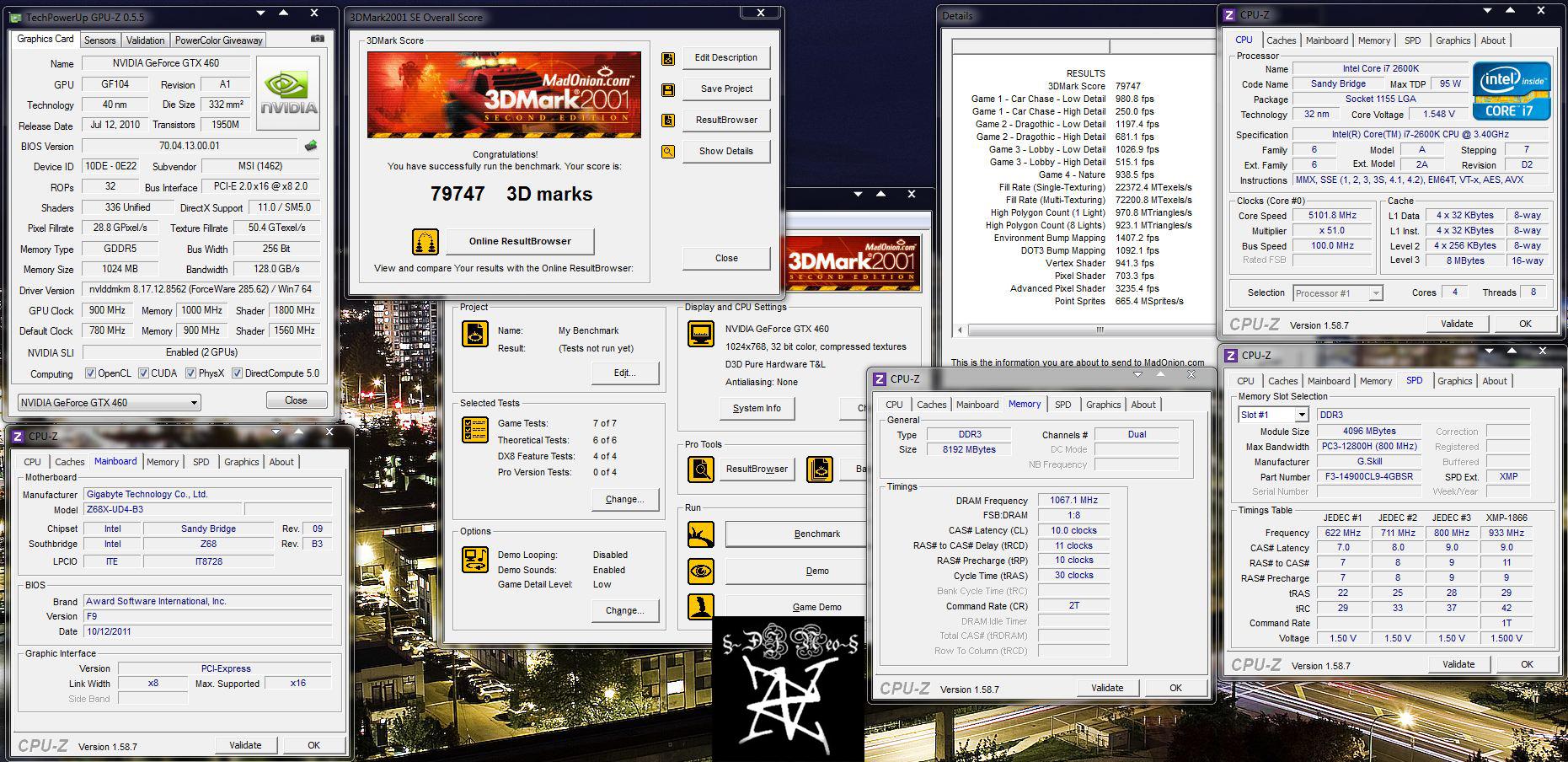Click the second Change button under Options
Screen dimensions: 1568x762
click(x=625, y=611)
